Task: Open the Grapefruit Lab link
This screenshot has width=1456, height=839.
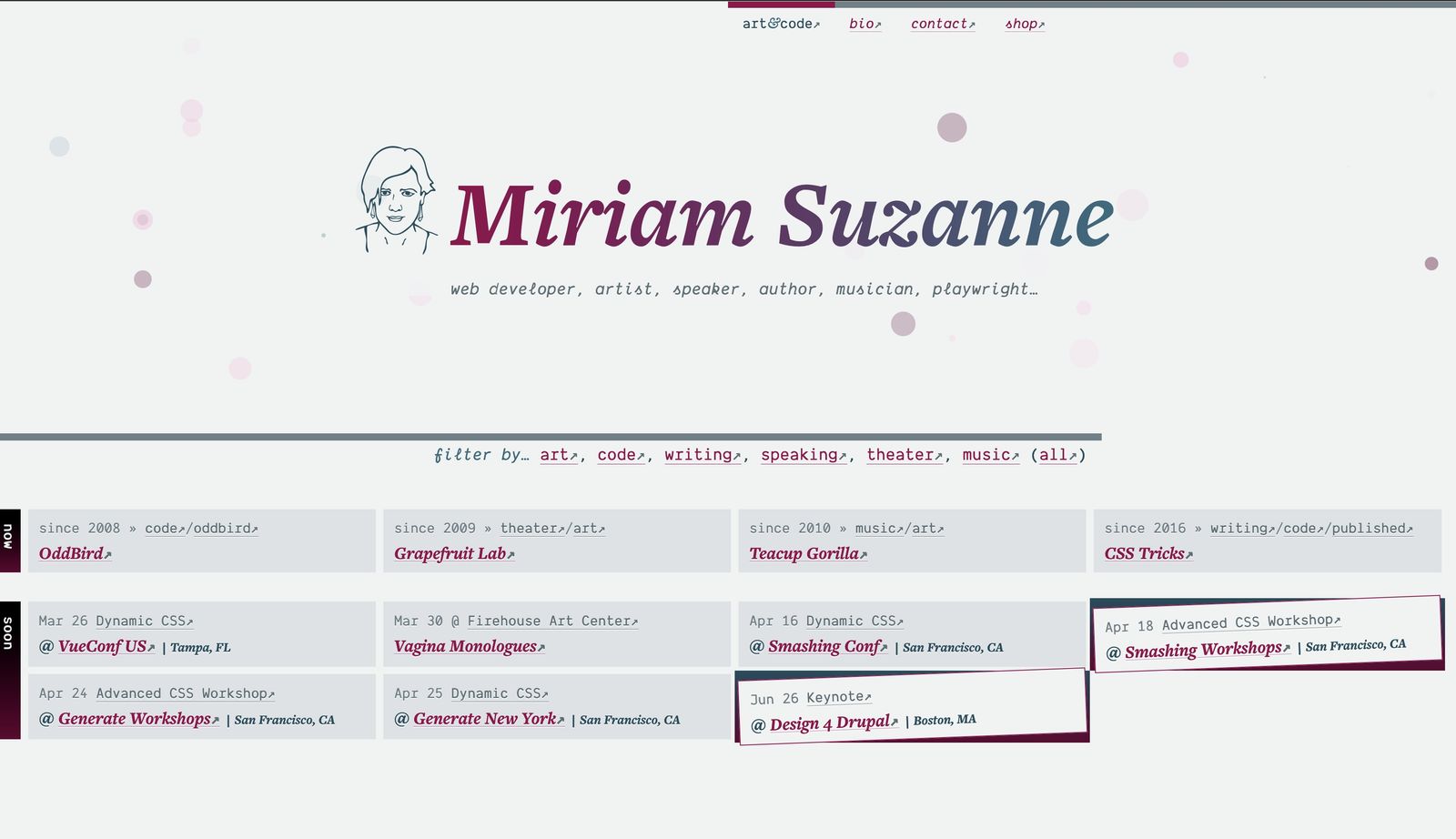Action: pyautogui.click(x=453, y=554)
